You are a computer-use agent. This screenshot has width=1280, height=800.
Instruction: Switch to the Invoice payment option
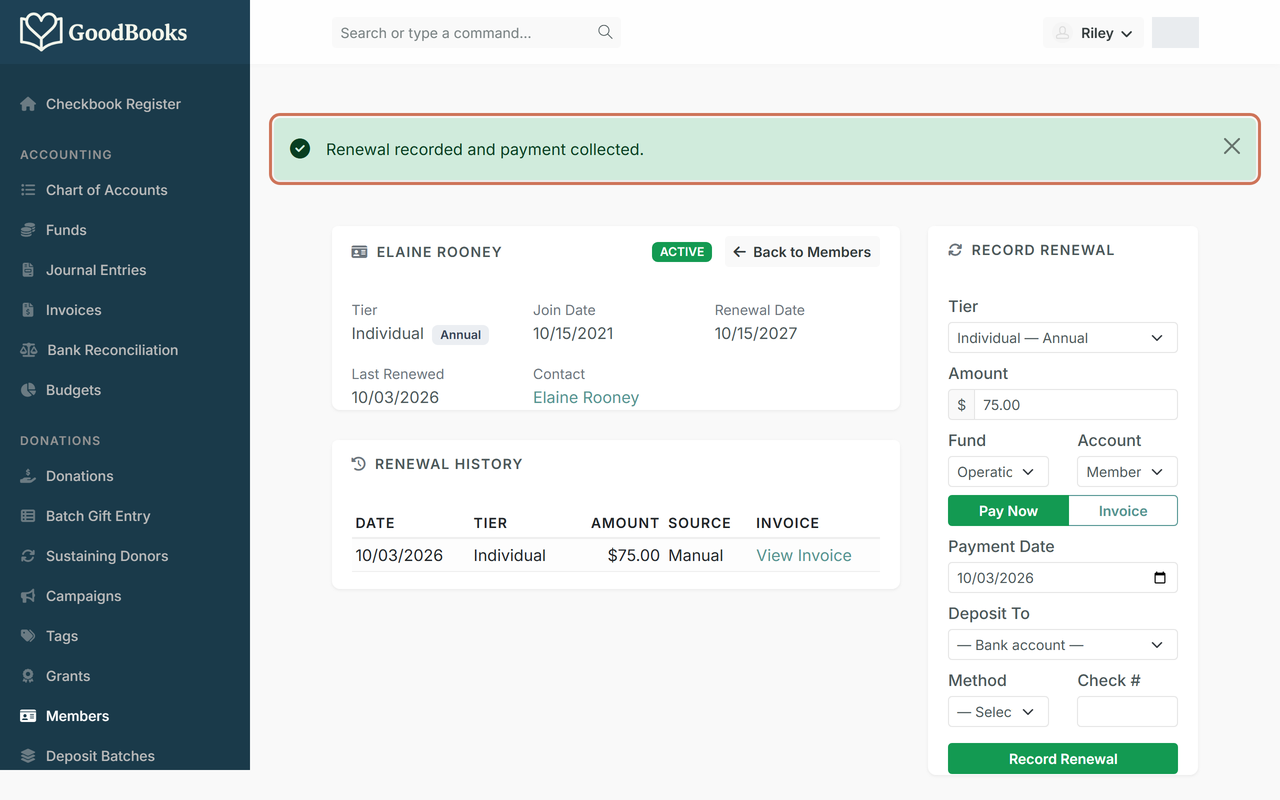point(1123,511)
